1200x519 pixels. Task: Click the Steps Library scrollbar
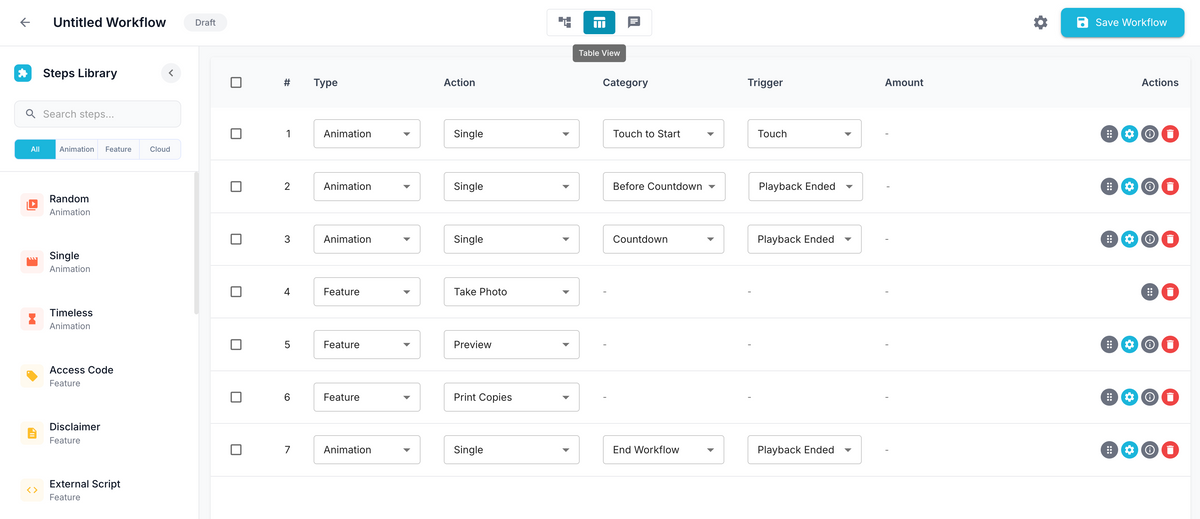[x=196, y=243]
